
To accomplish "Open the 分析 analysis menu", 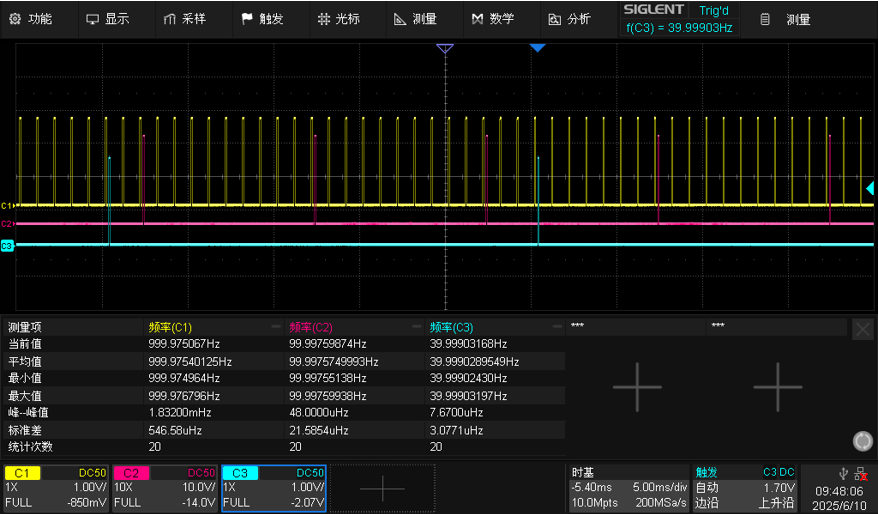I will point(569,19).
